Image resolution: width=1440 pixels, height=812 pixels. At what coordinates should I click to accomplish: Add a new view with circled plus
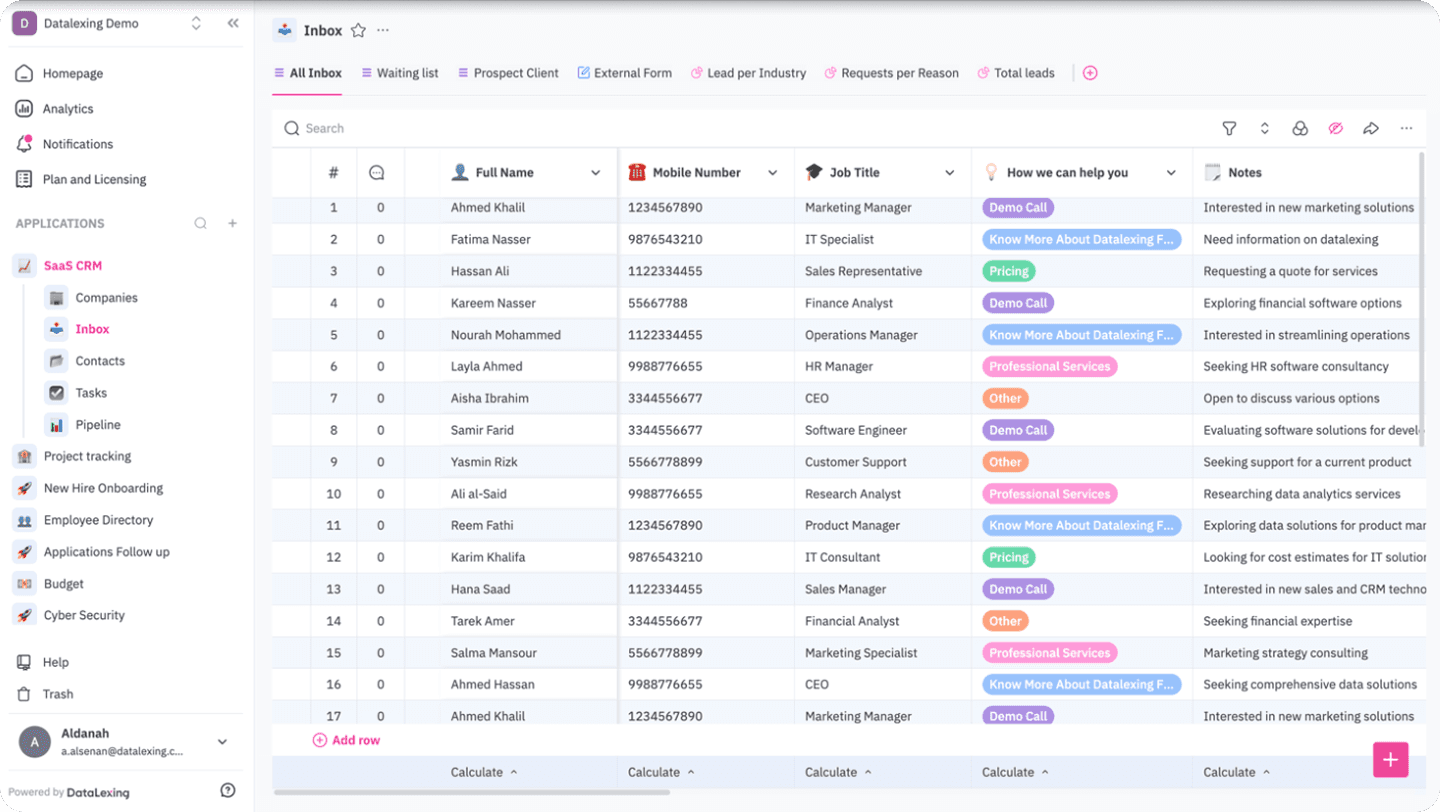tap(1090, 73)
